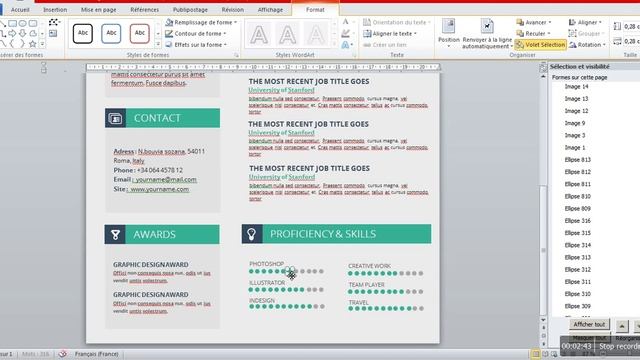
Task: Select the down arrow shape
Action: pyautogui.click(x=22, y=33)
